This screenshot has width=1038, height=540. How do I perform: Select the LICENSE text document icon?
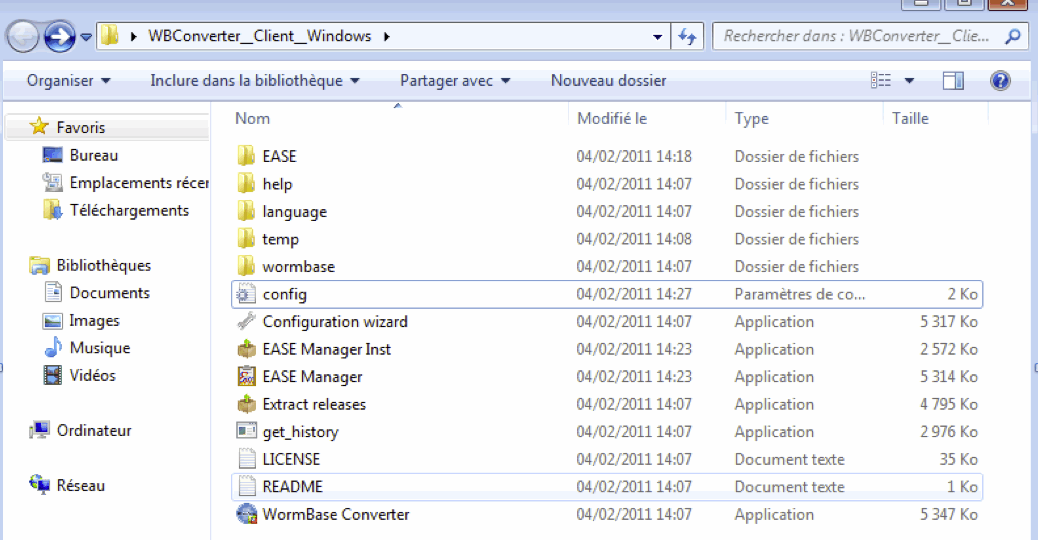(x=246, y=459)
